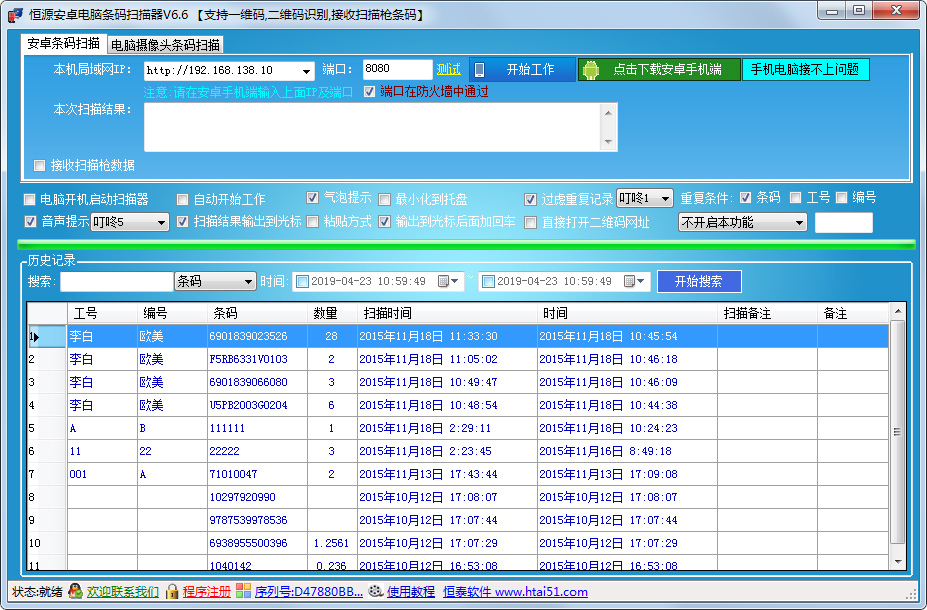
Task: Select barcode cell F5RB6331V0103
Action: 257,359
